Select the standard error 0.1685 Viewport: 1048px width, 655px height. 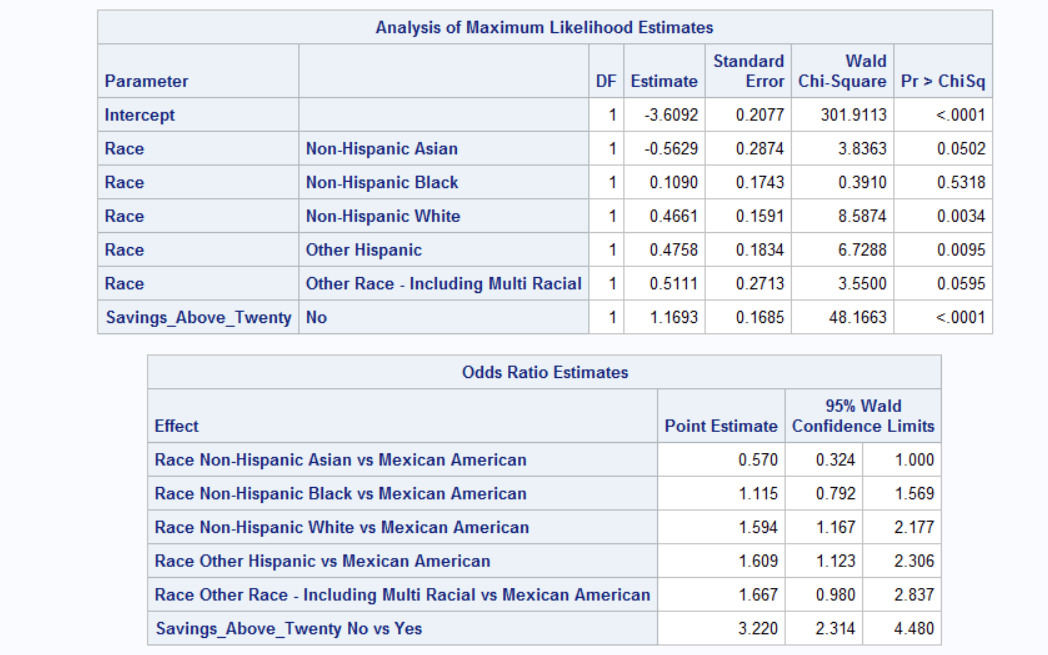pyautogui.click(x=760, y=317)
